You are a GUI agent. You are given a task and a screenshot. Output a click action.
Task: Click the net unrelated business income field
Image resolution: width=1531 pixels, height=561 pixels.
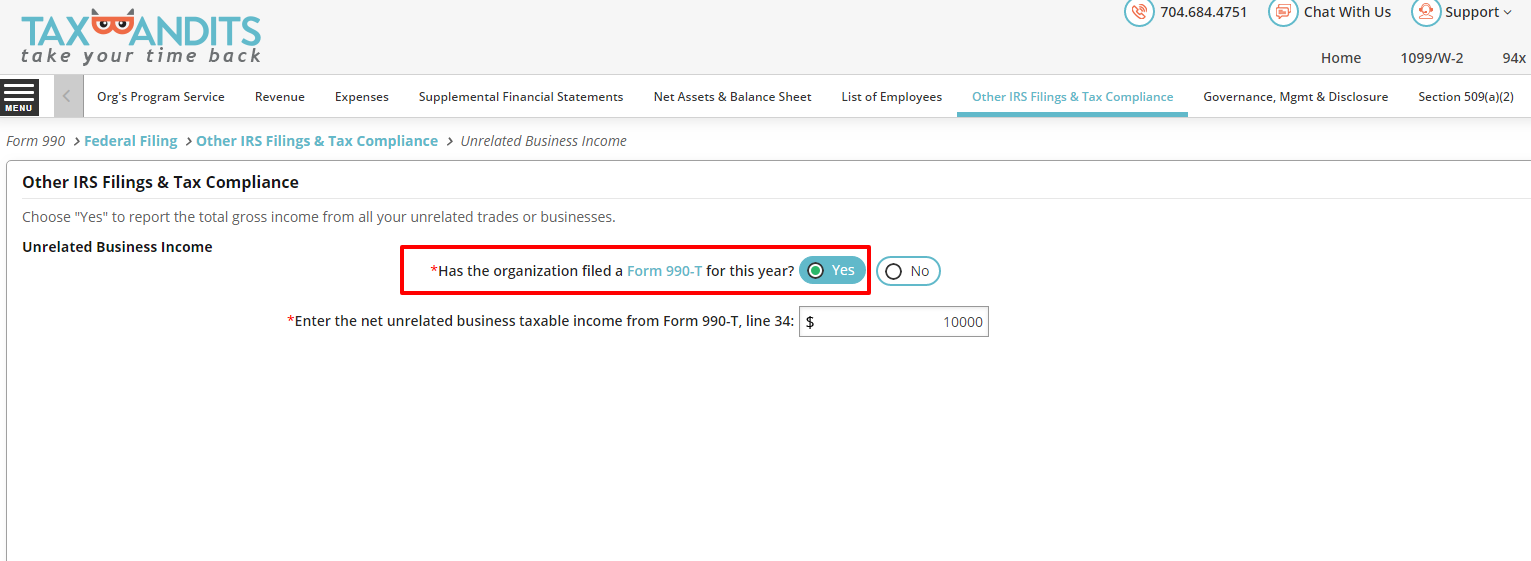click(894, 322)
